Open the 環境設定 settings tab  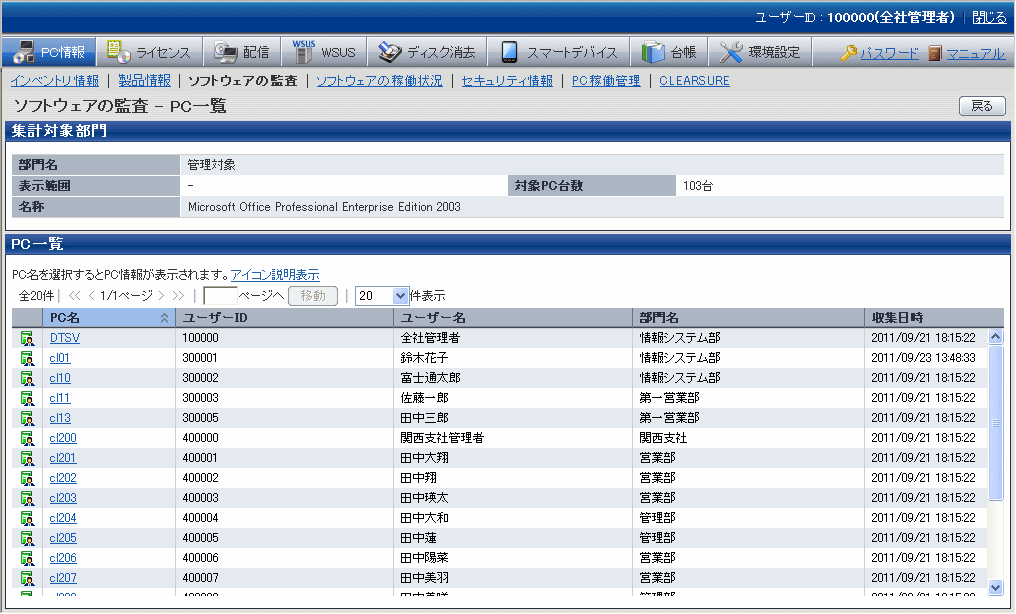click(x=760, y=52)
